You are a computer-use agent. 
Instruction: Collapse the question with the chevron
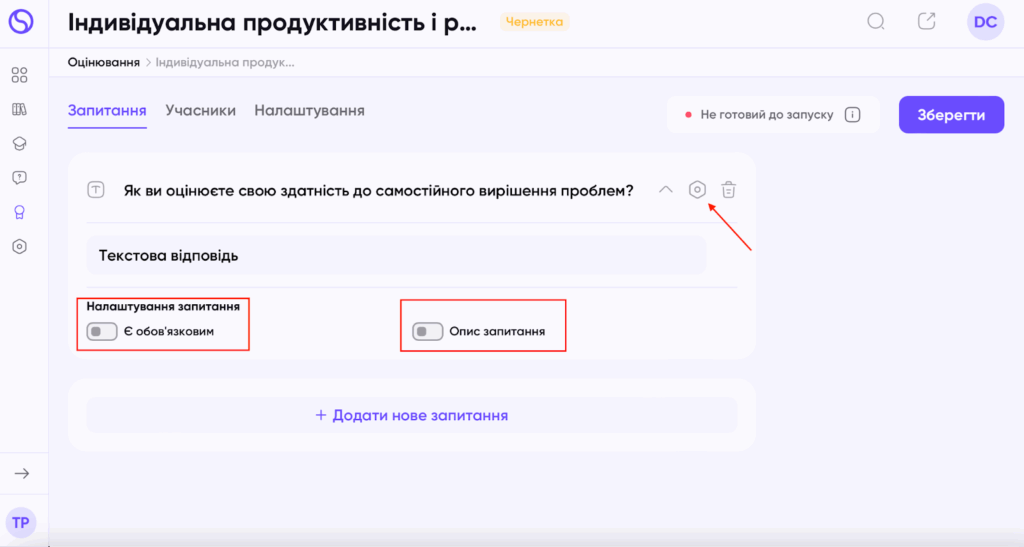[666, 189]
